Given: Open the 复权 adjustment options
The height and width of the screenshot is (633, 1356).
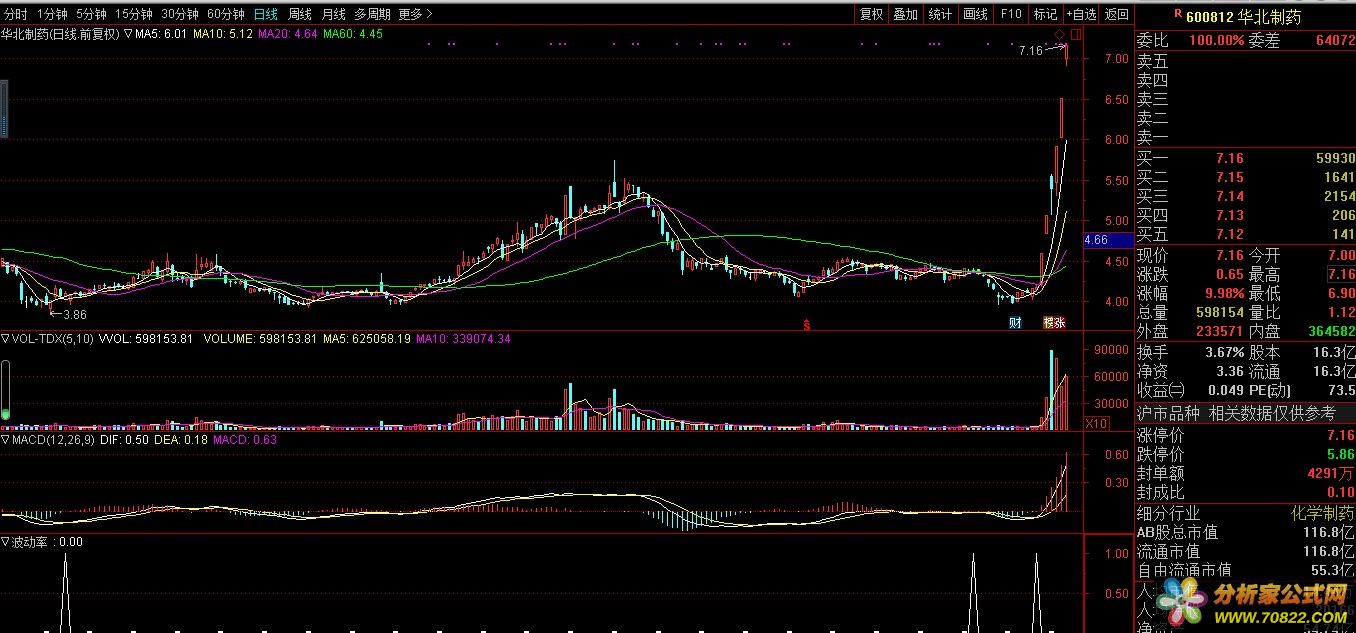Looking at the screenshot, I should pos(872,14).
